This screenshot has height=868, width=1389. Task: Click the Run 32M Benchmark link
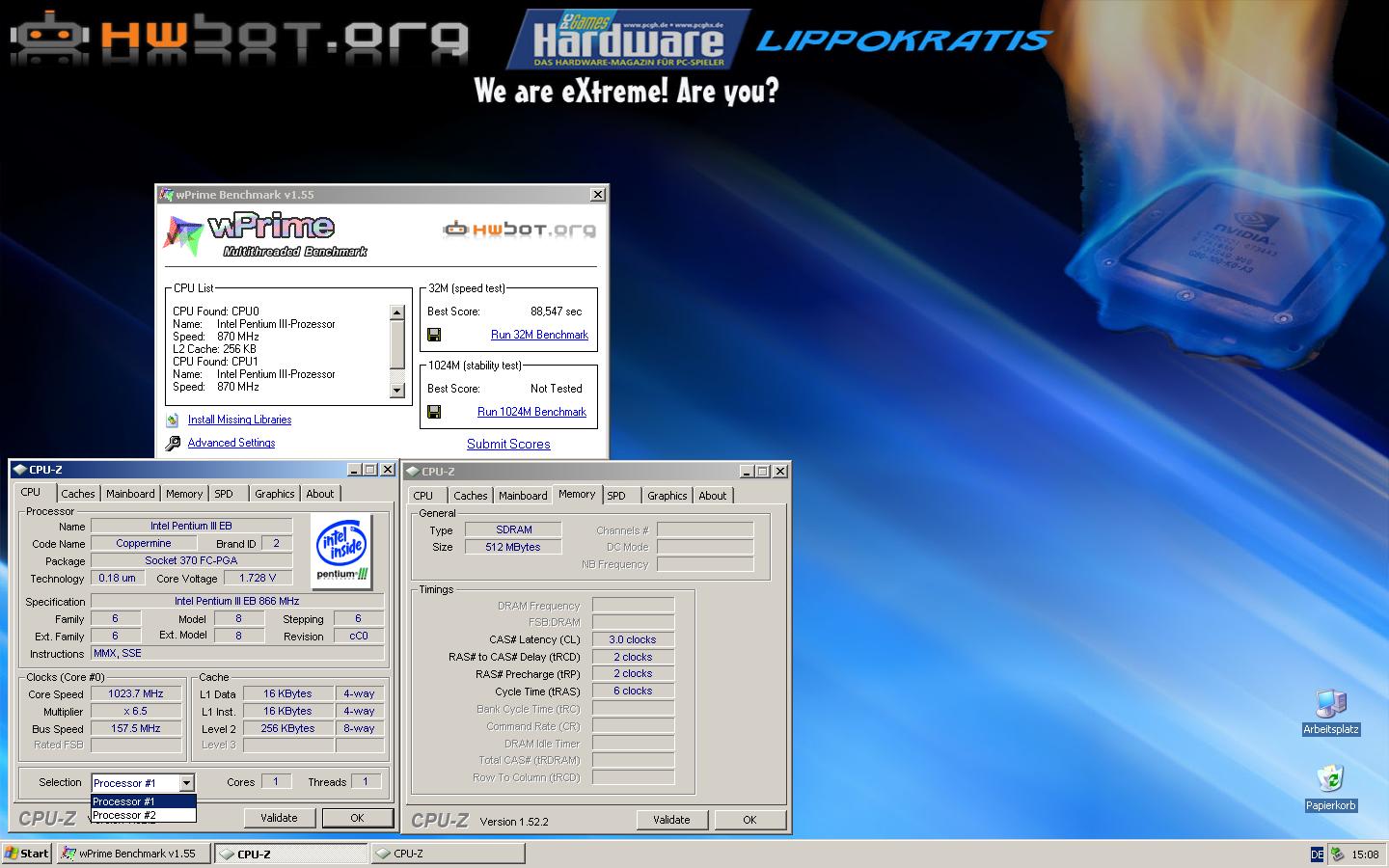[539, 335]
